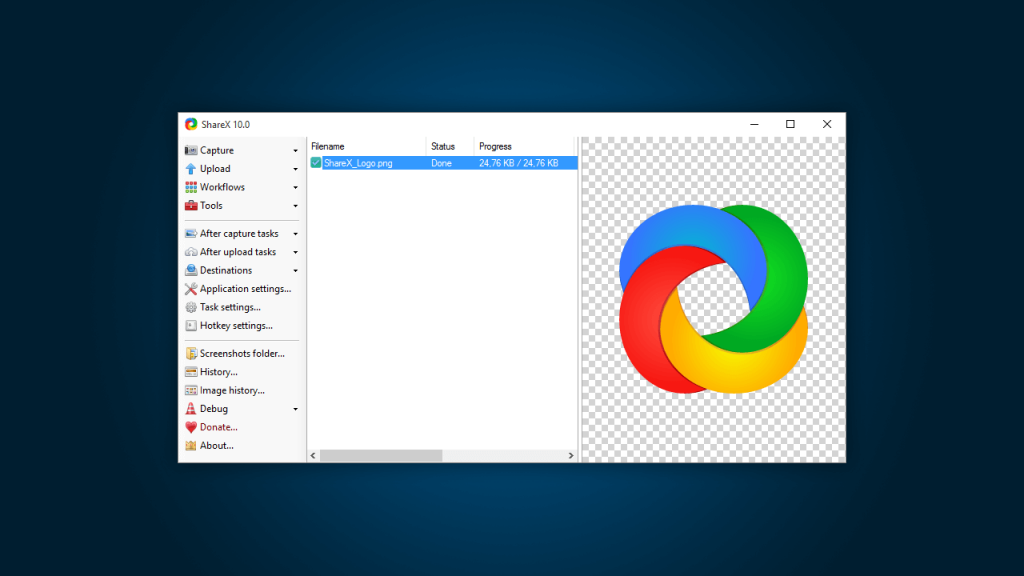Open the About dialog

tap(216, 445)
